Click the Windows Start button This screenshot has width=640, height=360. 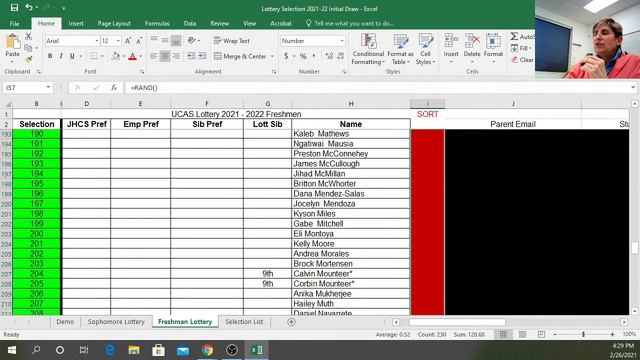click(x=11, y=350)
